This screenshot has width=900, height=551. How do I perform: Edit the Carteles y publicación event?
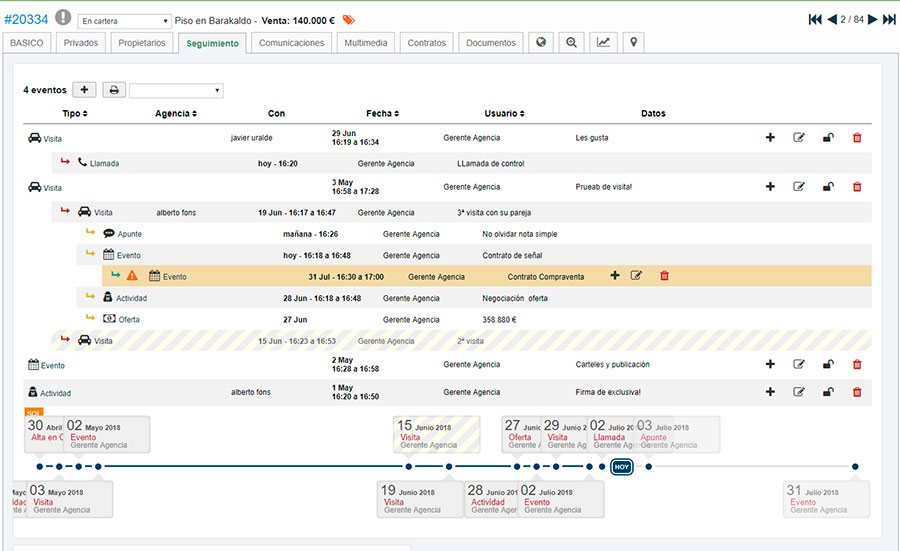coord(799,364)
